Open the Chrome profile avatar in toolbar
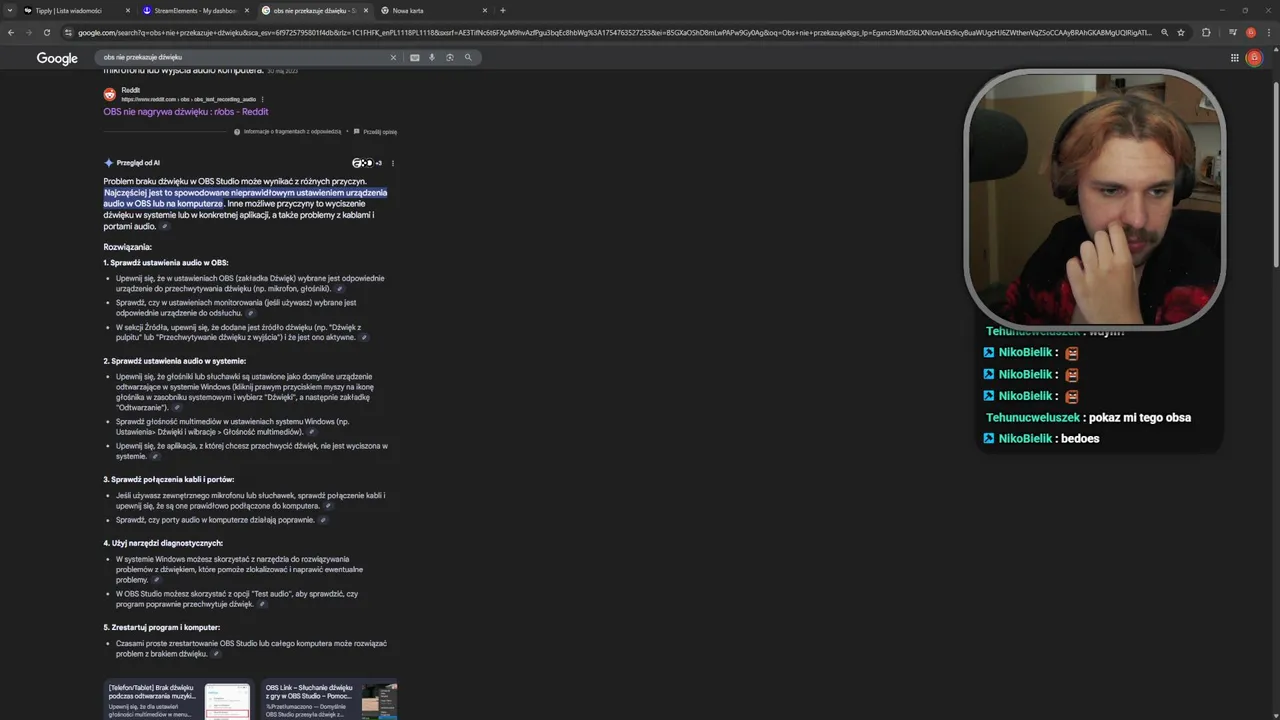This screenshot has width=1280, height=720. pyautogui.click(x=1250, y=32)
